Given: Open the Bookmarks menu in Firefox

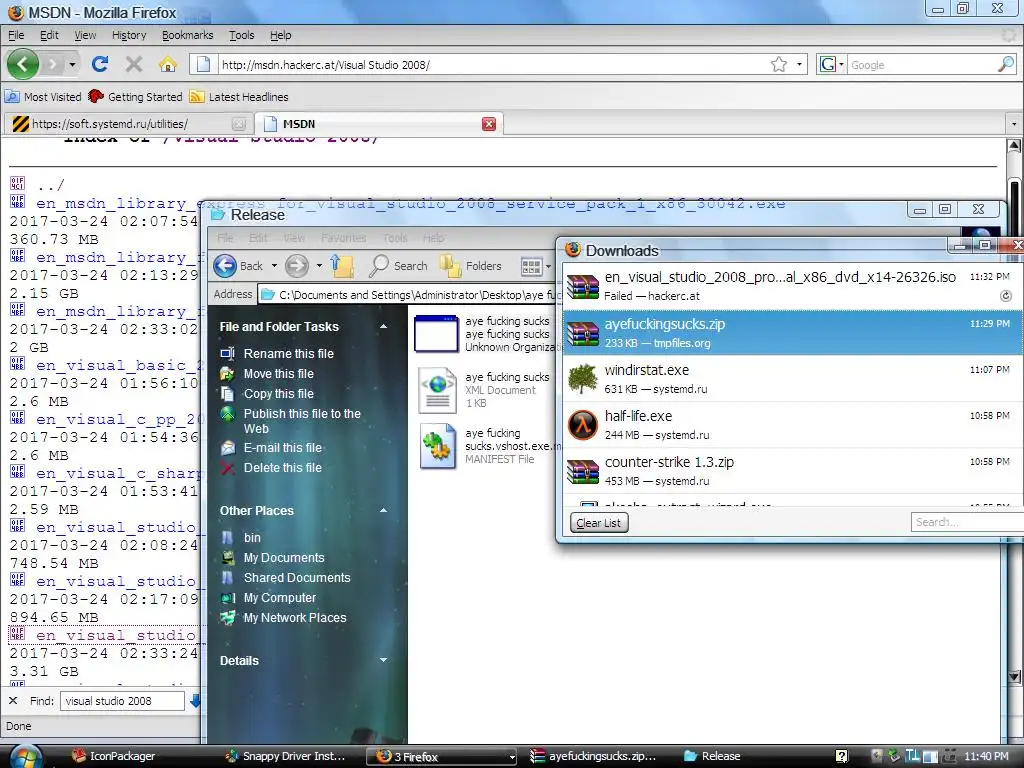Looking at the screenshot, I should (x=187, y=35).
